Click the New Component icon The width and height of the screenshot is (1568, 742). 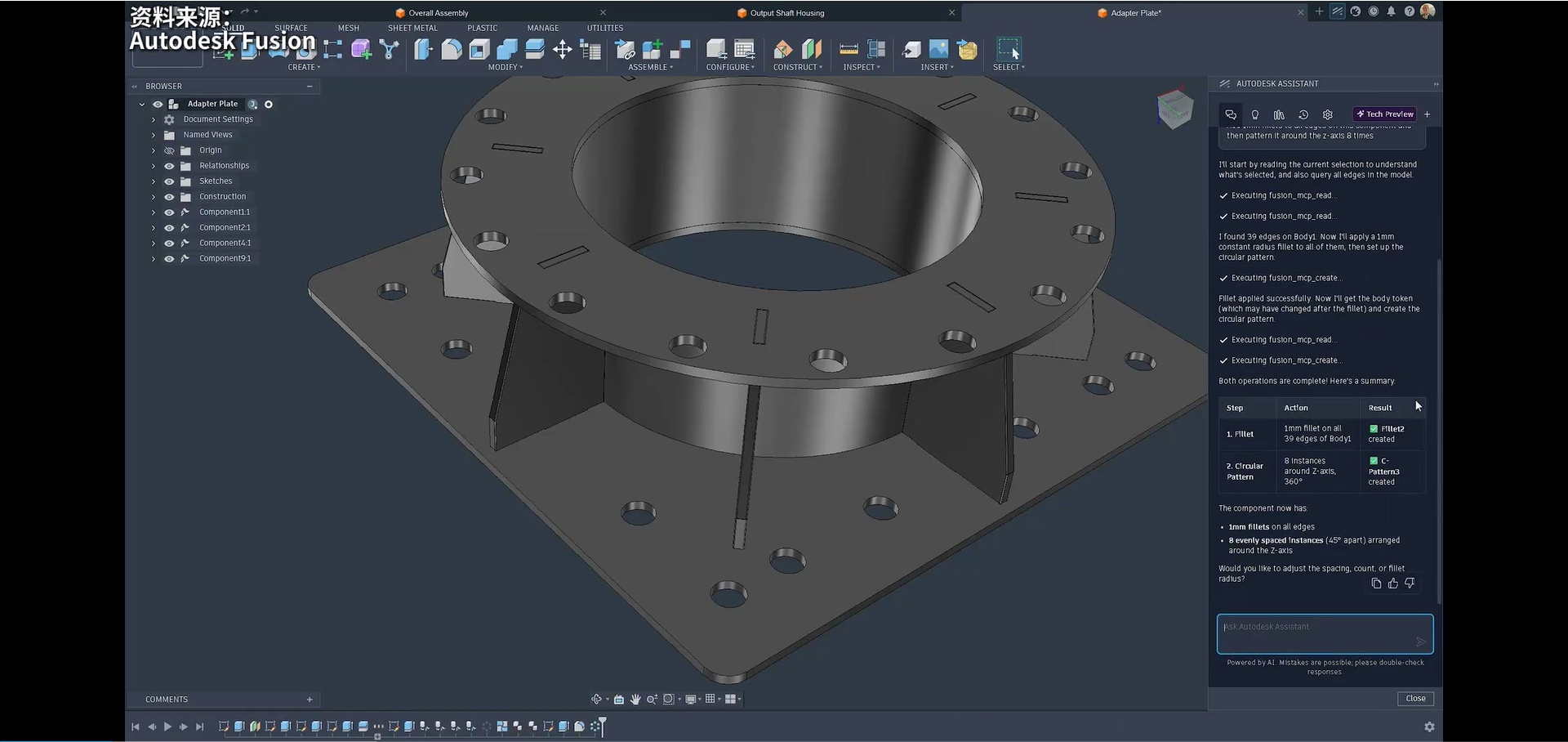[653, 50]
